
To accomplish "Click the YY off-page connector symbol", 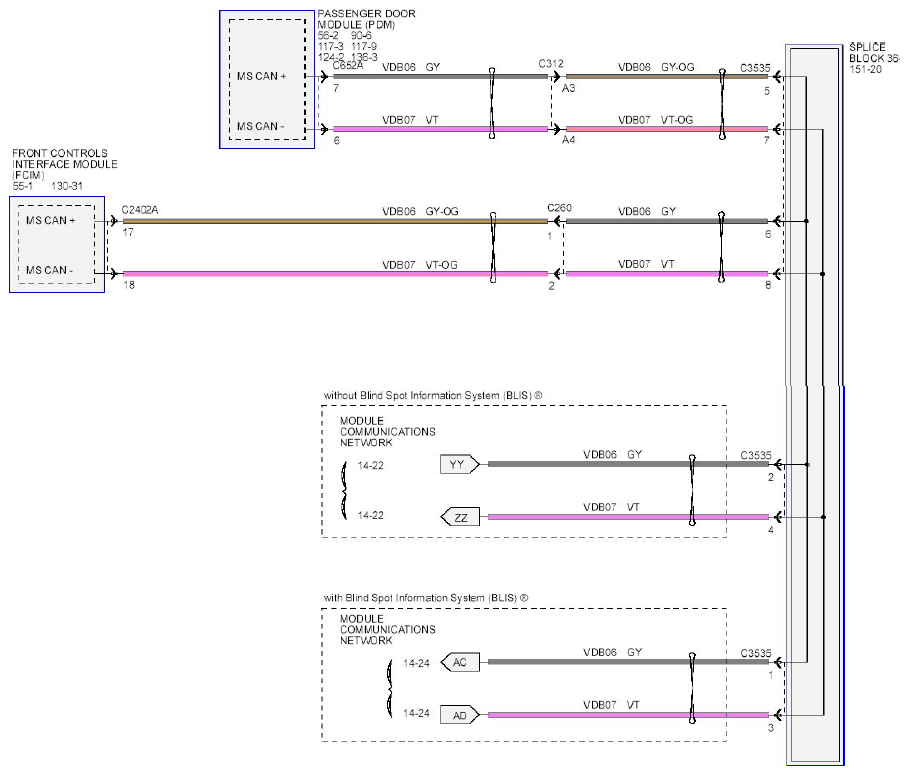I will pyautogui.click(x=460, y=465).
